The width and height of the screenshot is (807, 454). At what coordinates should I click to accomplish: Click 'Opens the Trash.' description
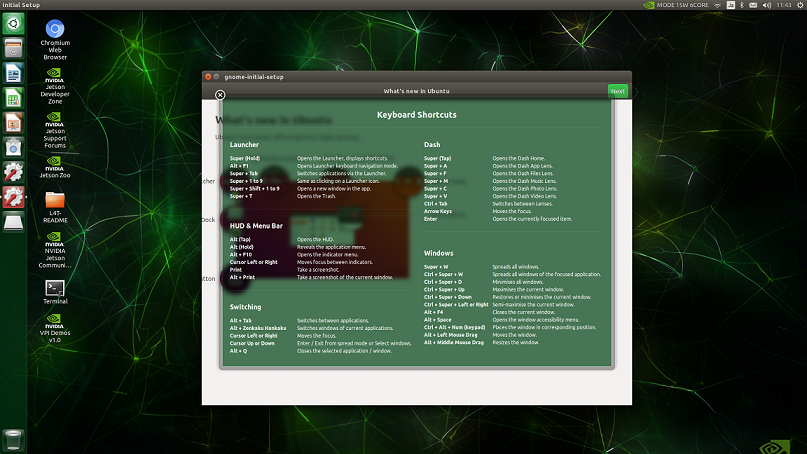coord(316,196)
